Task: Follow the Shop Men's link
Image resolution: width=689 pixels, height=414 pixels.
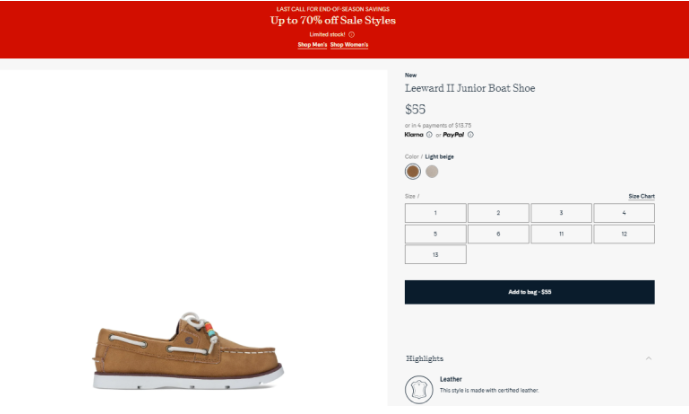Action: 311,45
